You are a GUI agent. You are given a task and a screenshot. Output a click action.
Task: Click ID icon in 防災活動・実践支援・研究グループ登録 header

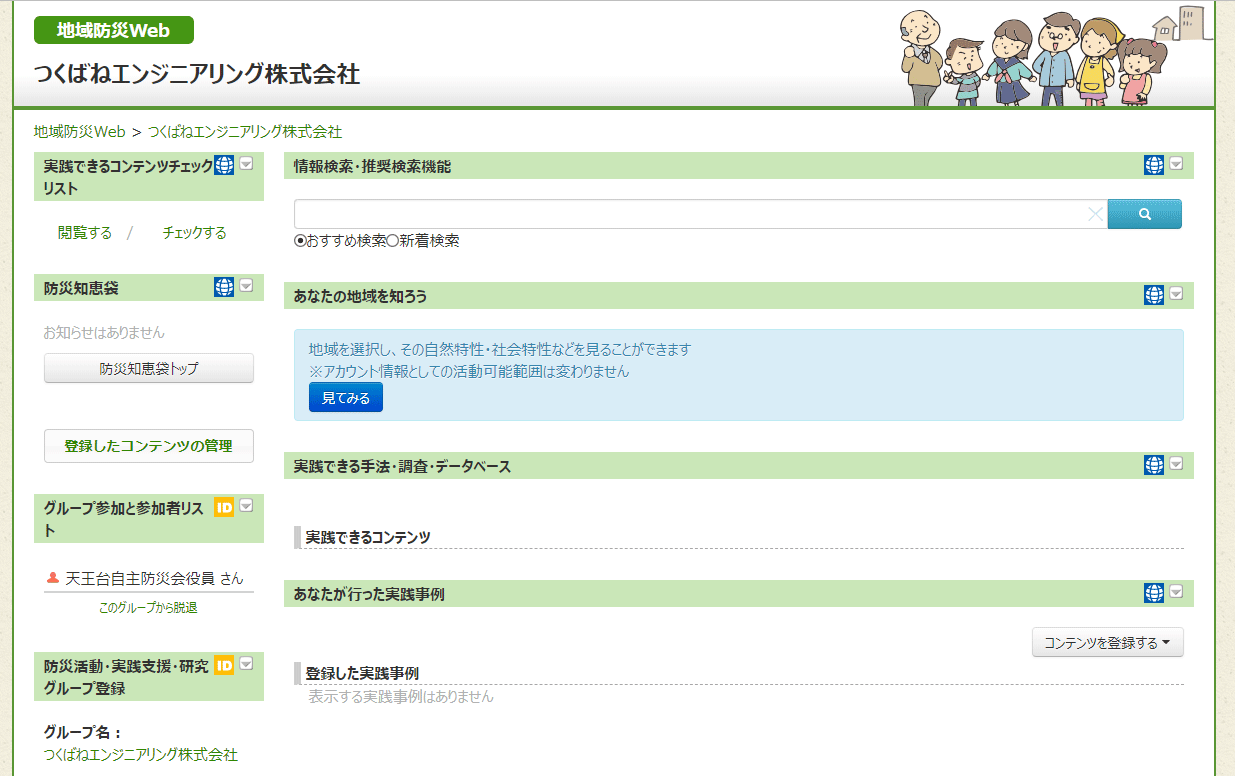224,665
